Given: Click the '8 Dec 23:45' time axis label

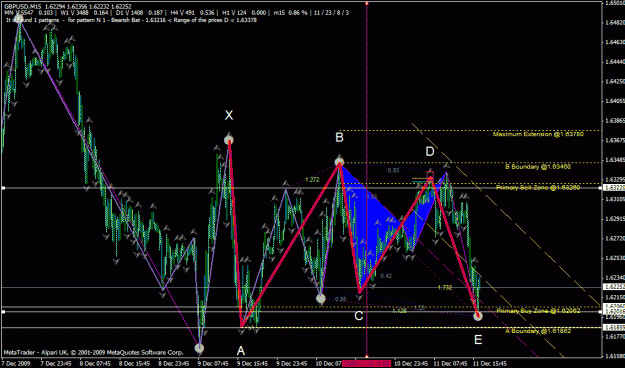Looking at the screenshot, I should (174, 364).
